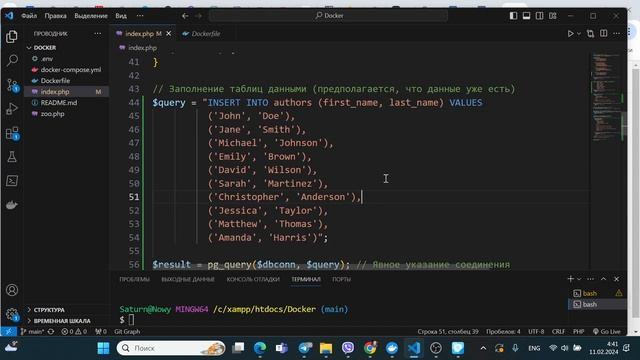Screen dimensions: 640x360
Task: Click the code minimap preview
Action: (607, 97)
